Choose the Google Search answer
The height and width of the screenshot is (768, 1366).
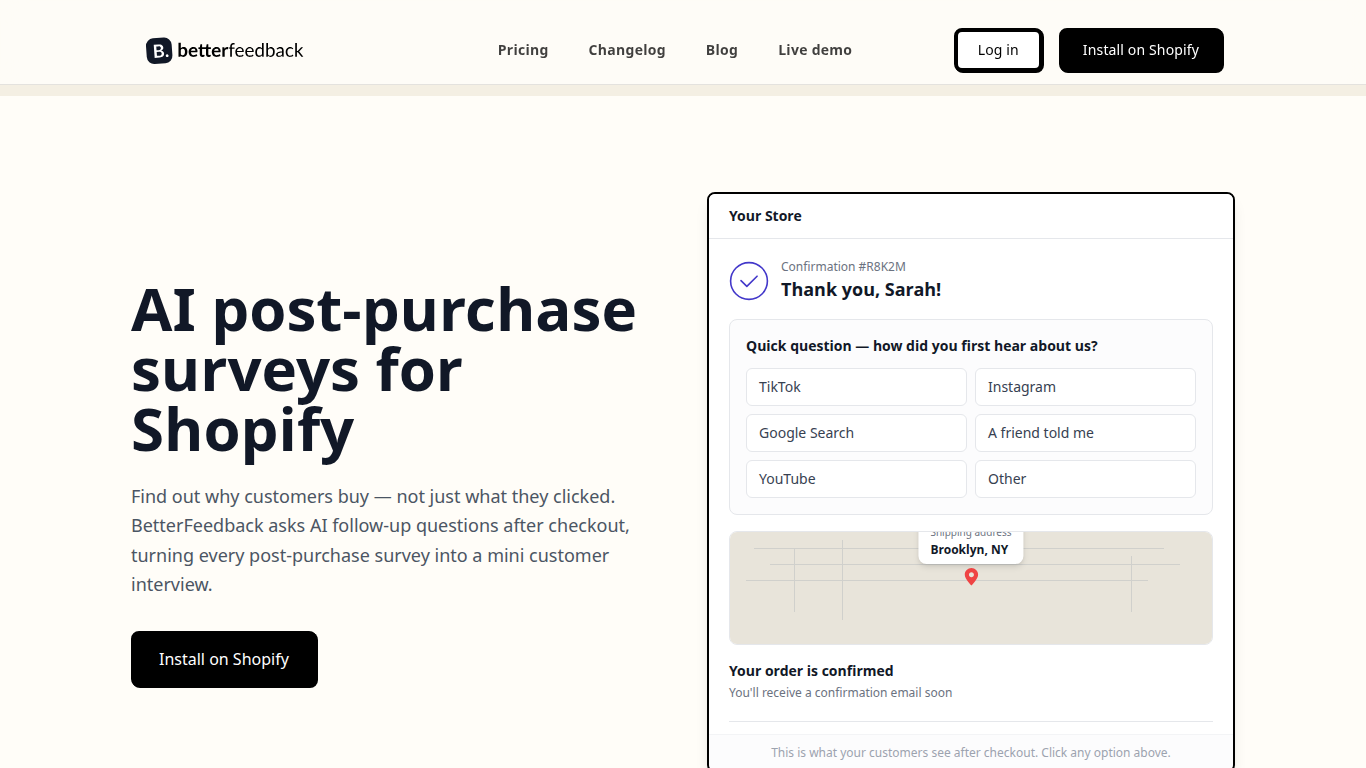pyautogui.click(x=856, y=433)
